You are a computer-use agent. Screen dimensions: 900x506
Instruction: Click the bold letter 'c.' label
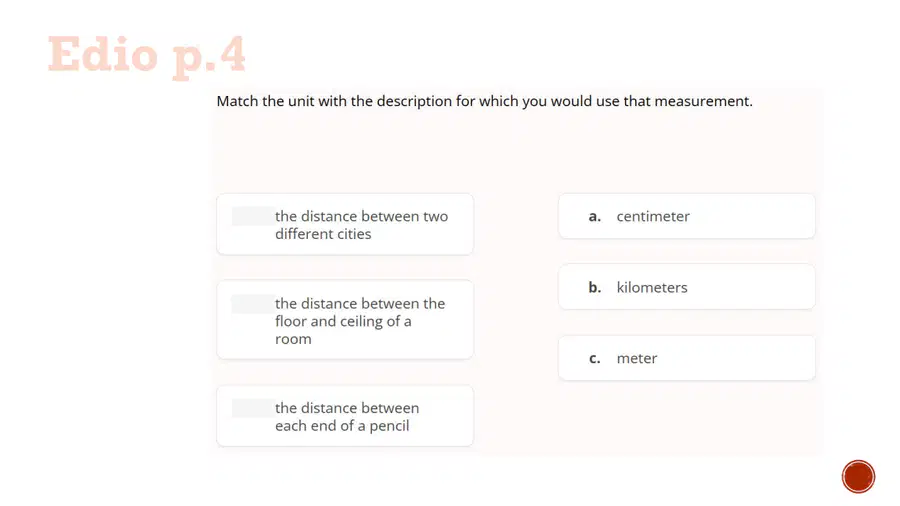click(595, 359)
